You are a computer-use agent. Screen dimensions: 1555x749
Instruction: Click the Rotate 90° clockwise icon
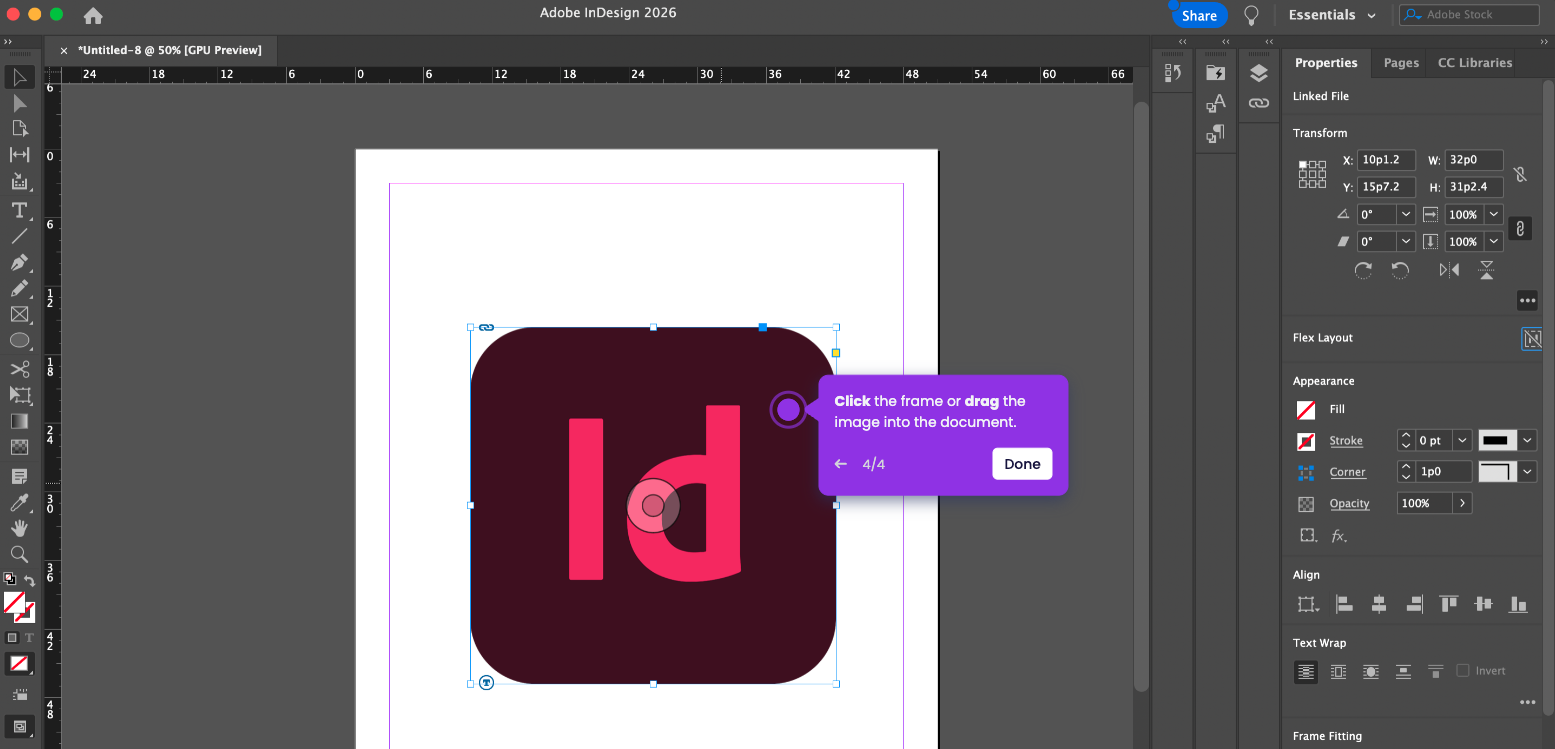(x=1363, y=270)
